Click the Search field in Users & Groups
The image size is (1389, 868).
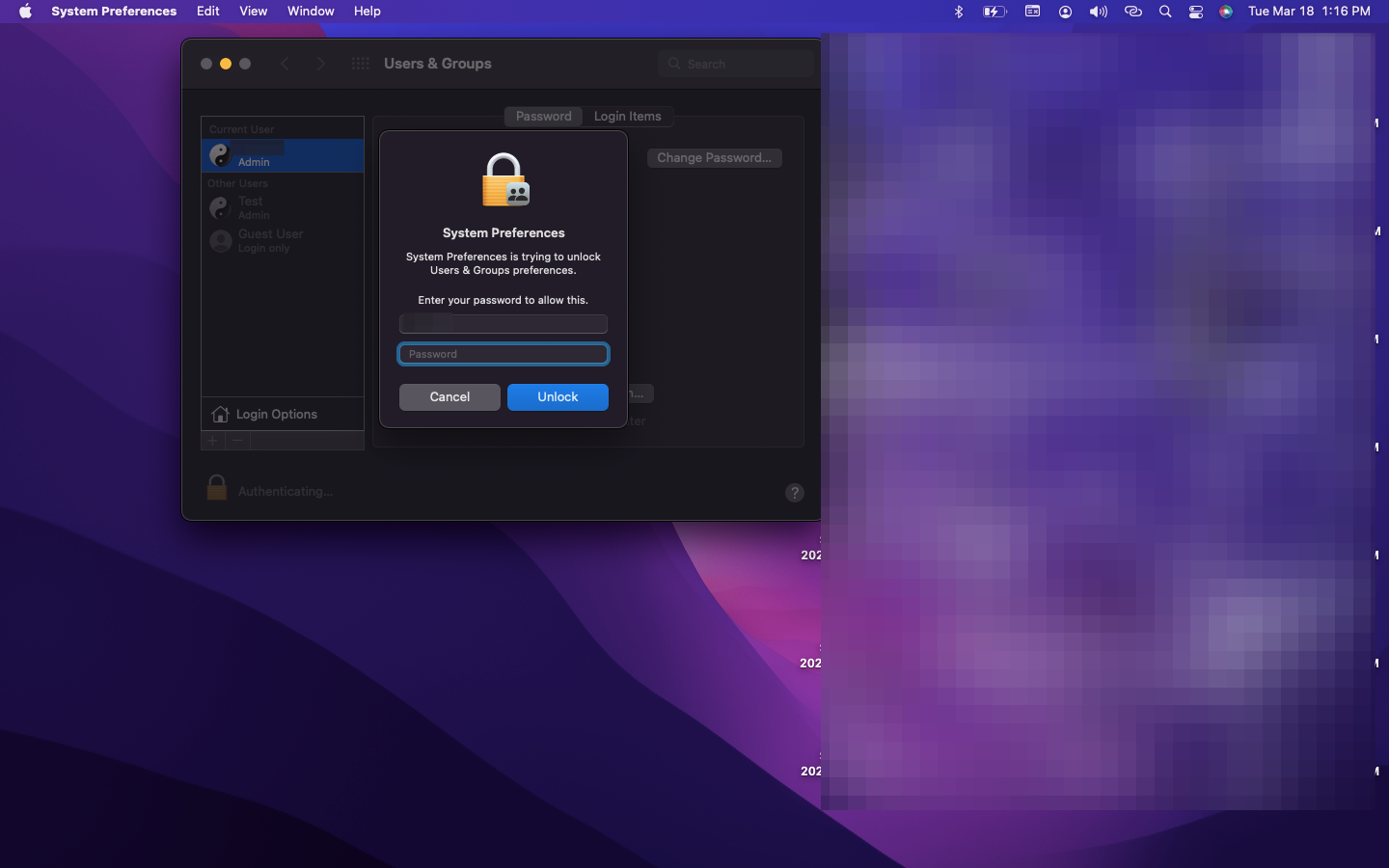pyautogui.click(x=736, y=64)
